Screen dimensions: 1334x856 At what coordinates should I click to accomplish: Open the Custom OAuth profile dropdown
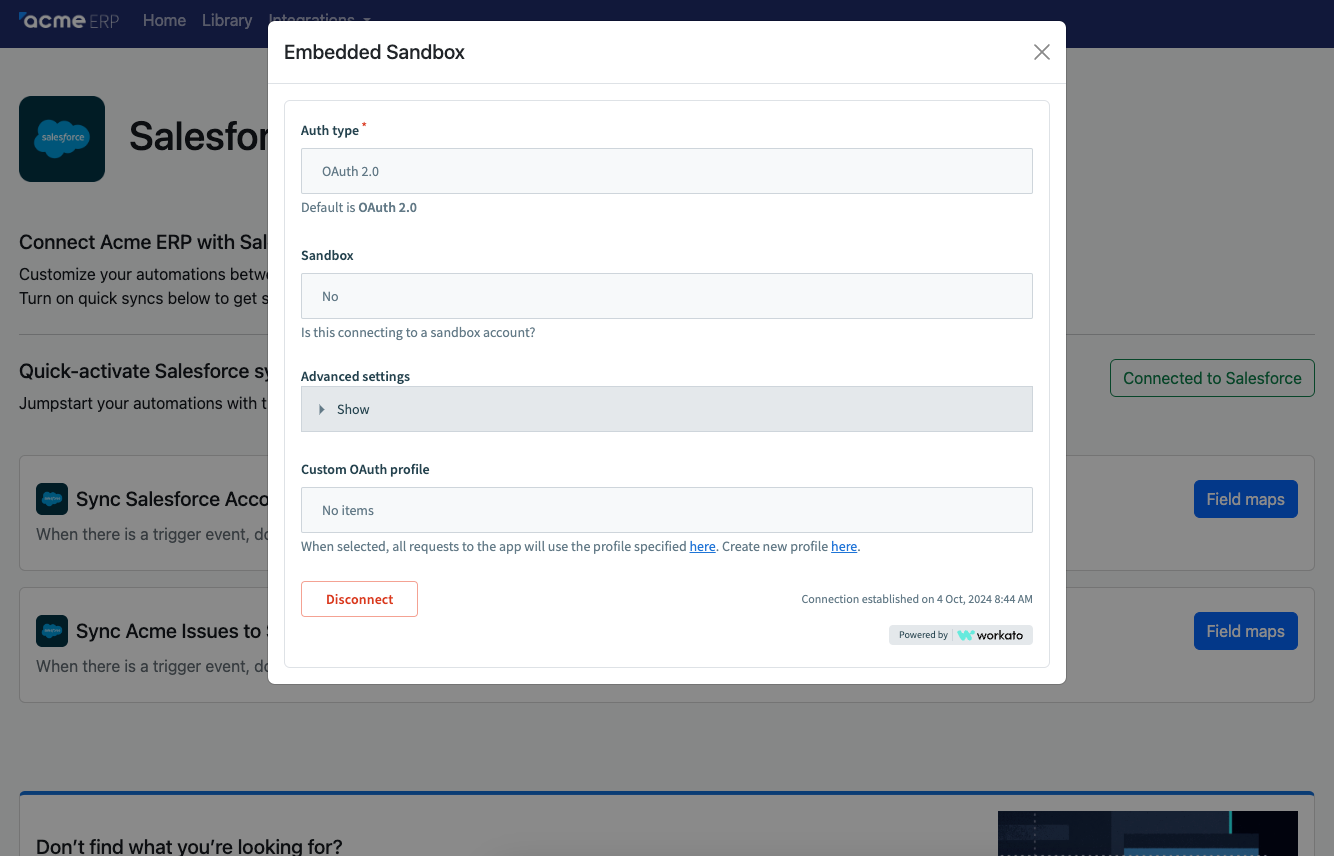pyautogui.click(x=666, y=510)
